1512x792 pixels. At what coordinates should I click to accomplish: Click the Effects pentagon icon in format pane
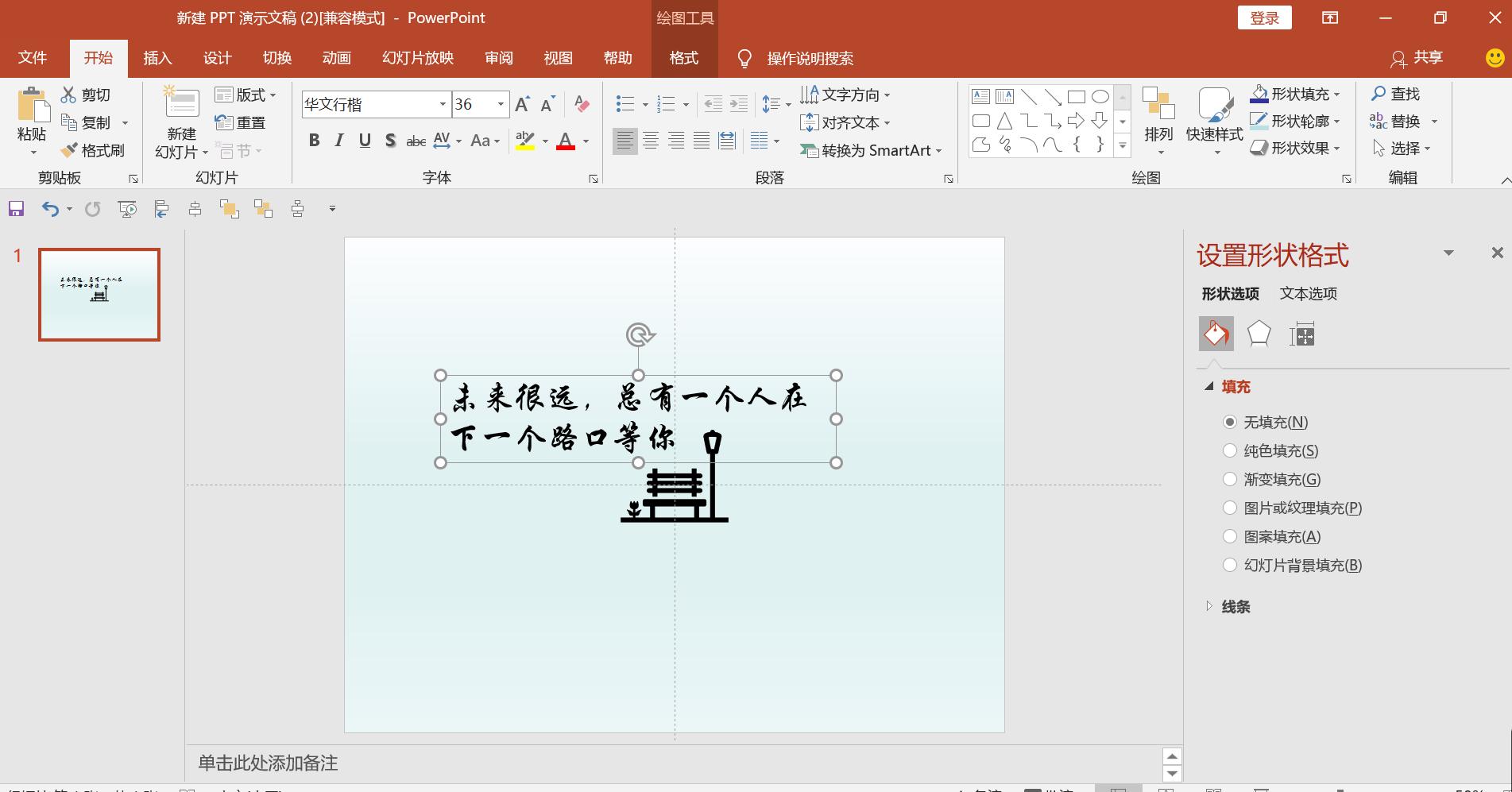point(1259,334)
